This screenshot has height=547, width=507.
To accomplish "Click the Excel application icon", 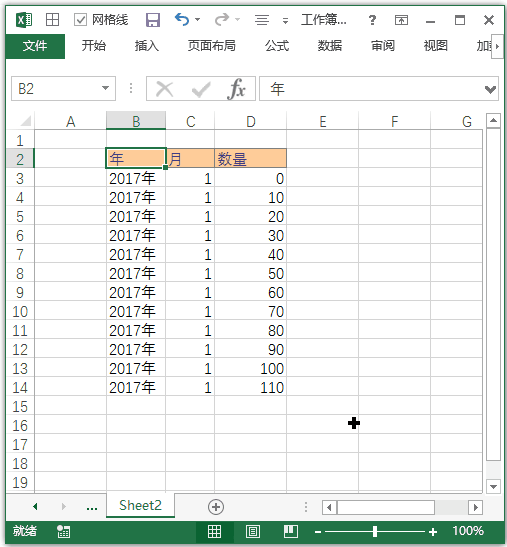I will (x=24, y=20).
